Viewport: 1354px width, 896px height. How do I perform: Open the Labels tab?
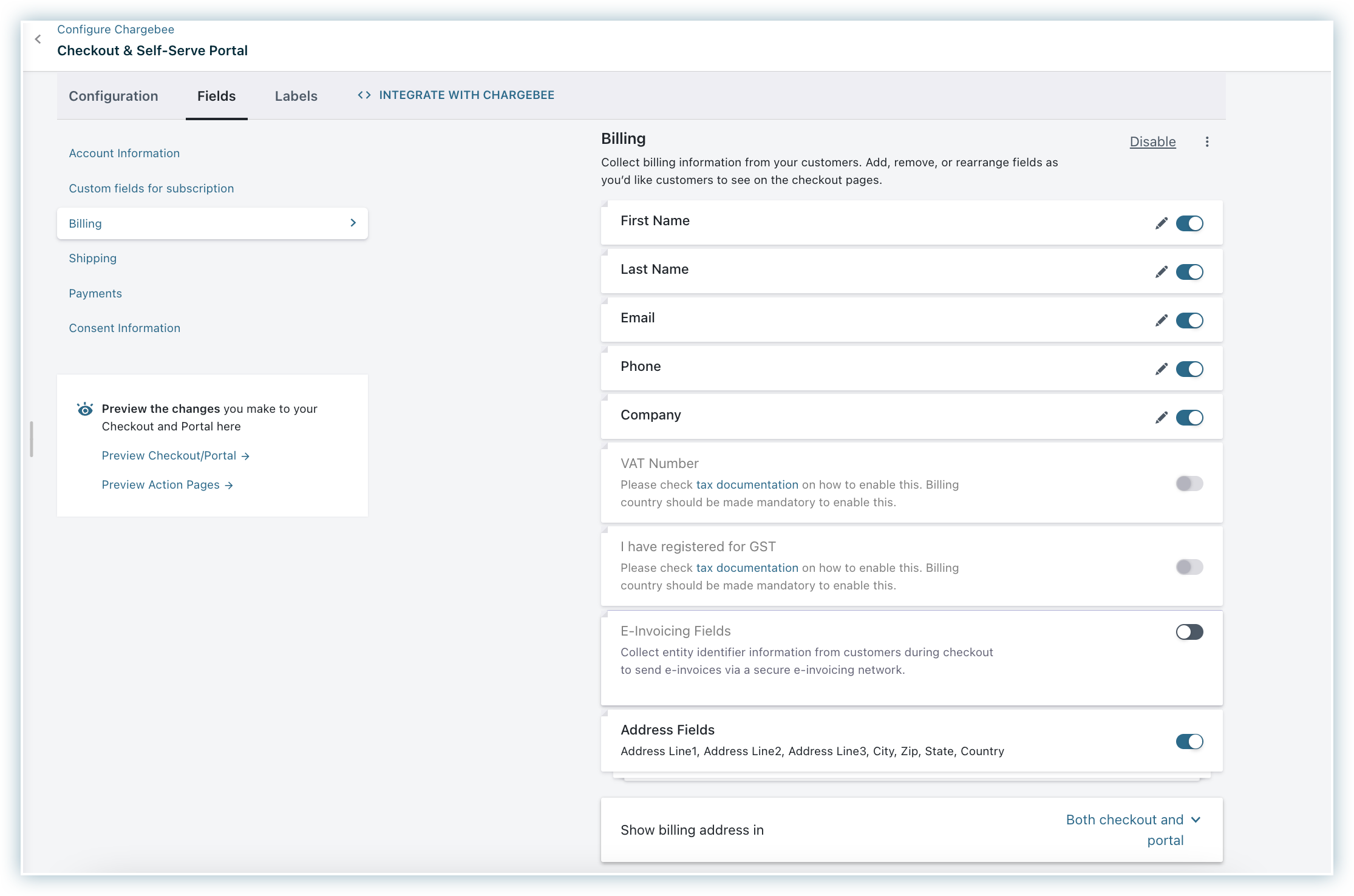[x=296, y=96]
